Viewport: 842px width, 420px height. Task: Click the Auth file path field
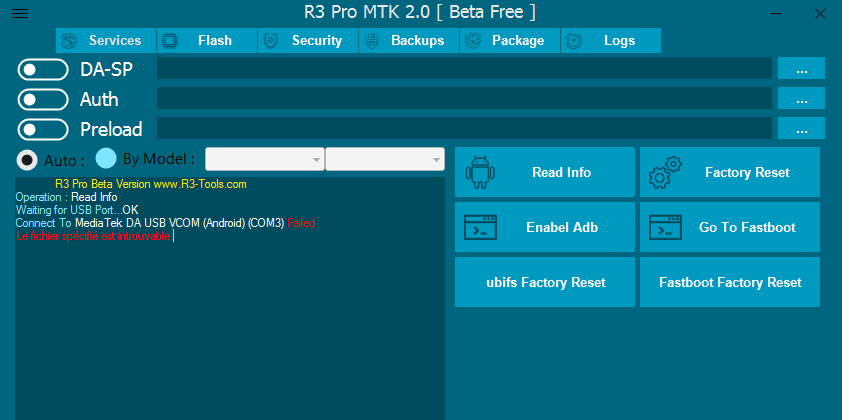click(x=464, y=98)
